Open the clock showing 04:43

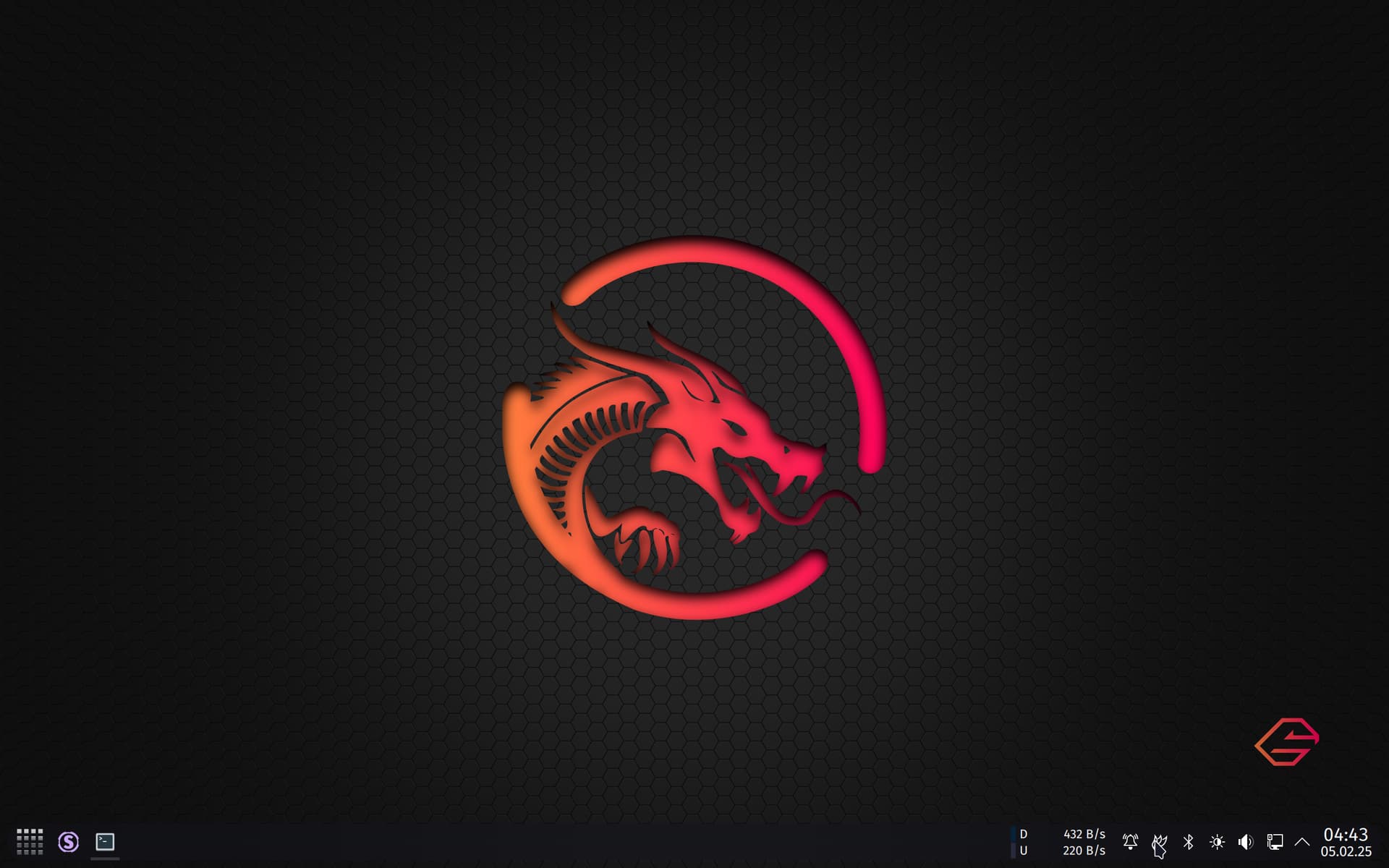point(1346,834)
